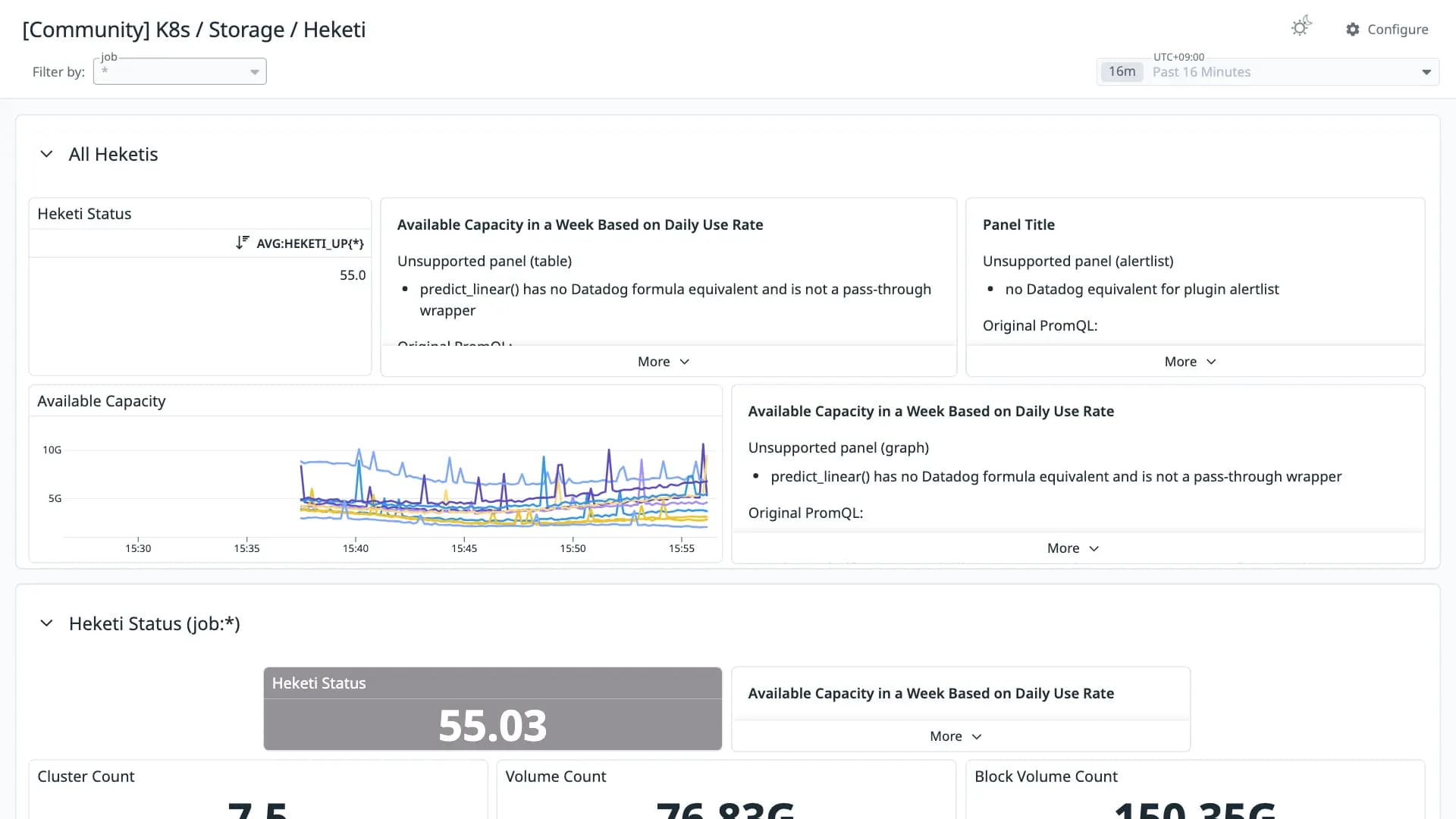
Task: Click the Filter by label
Action: tap(58, 72)
